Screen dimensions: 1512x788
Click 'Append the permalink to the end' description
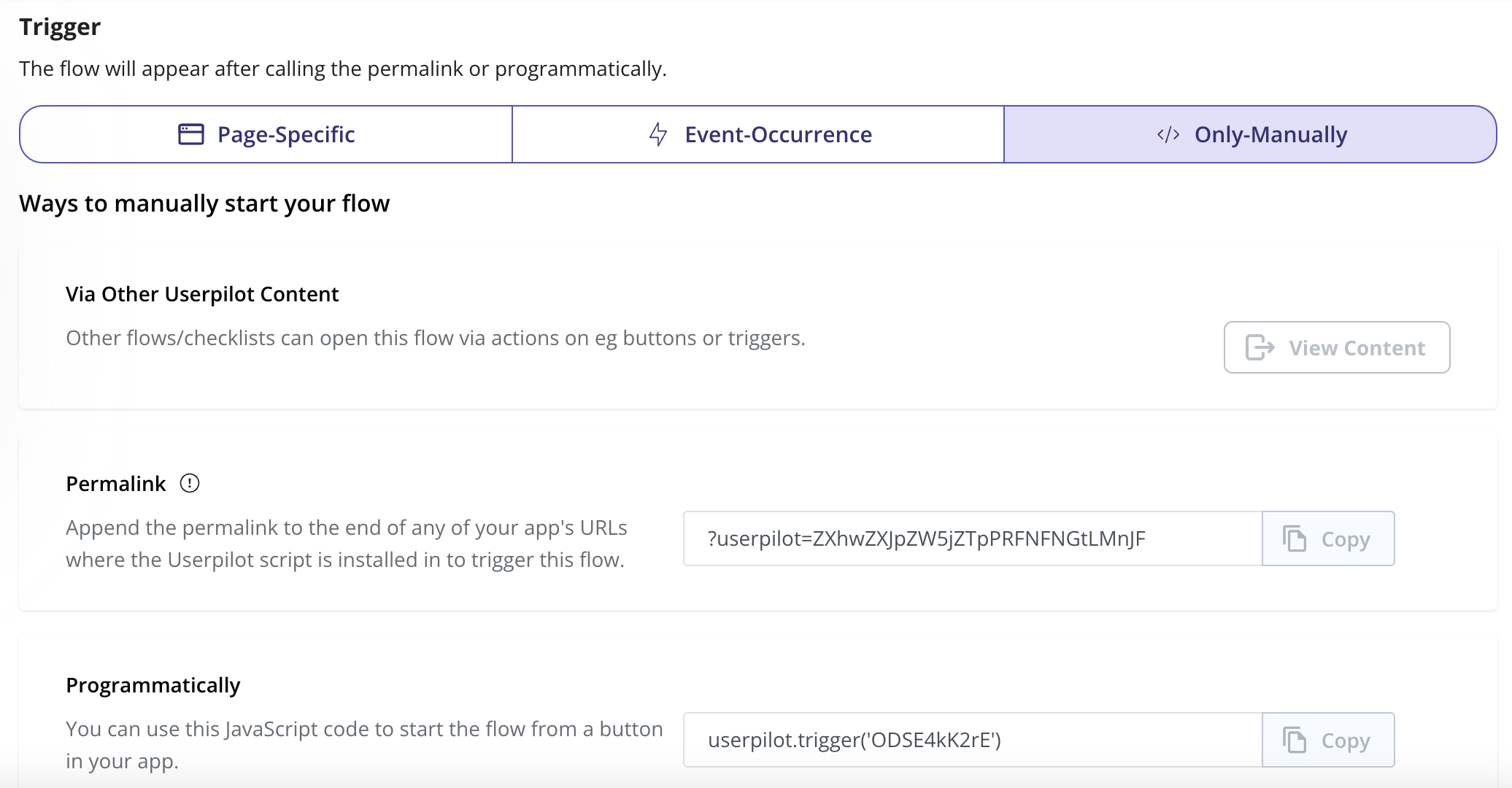(347, 544)
